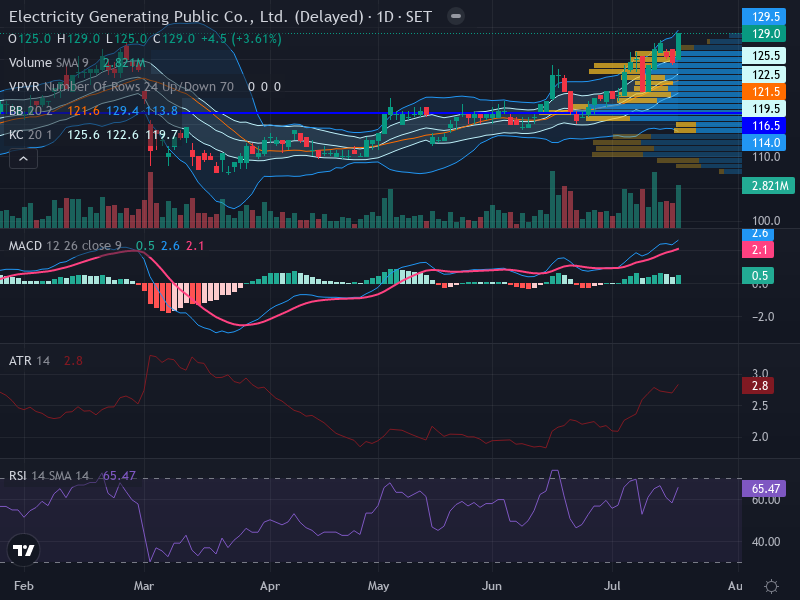Click the Mar date on time axis
The image size is (800, 600).
coord(144,586)
